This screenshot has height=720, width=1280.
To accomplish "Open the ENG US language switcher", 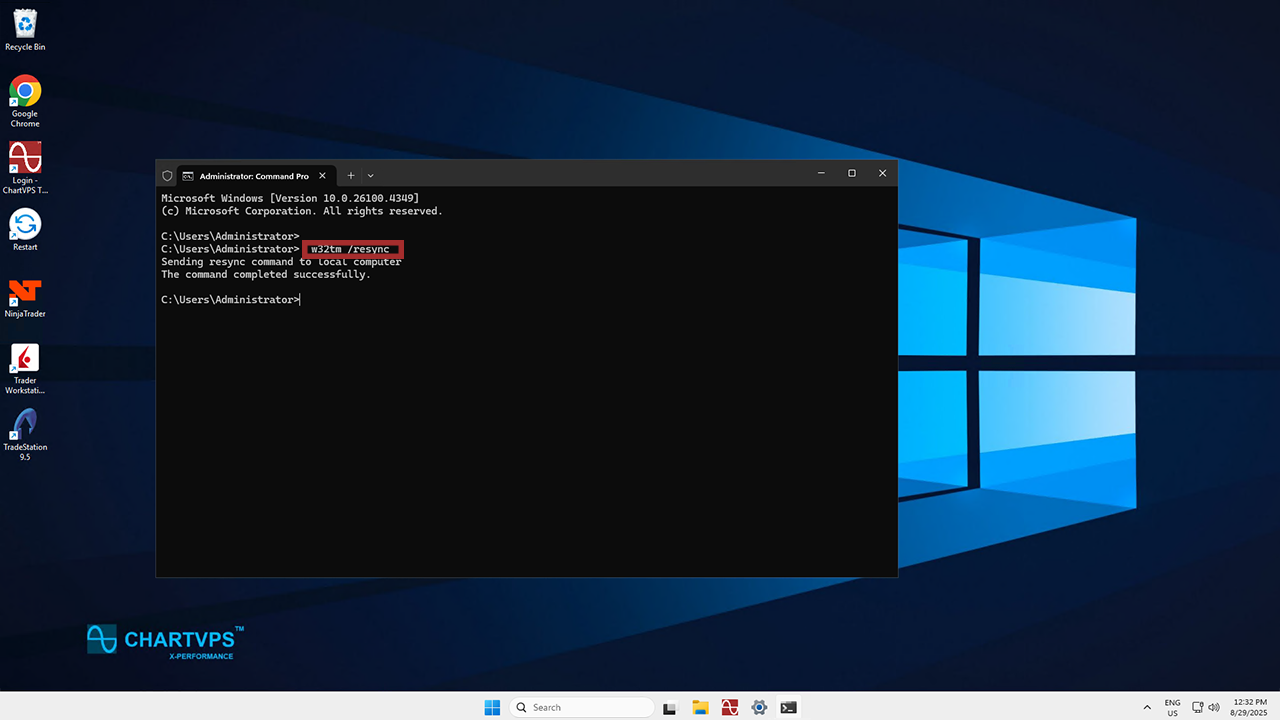I will tap(1172, 707).
